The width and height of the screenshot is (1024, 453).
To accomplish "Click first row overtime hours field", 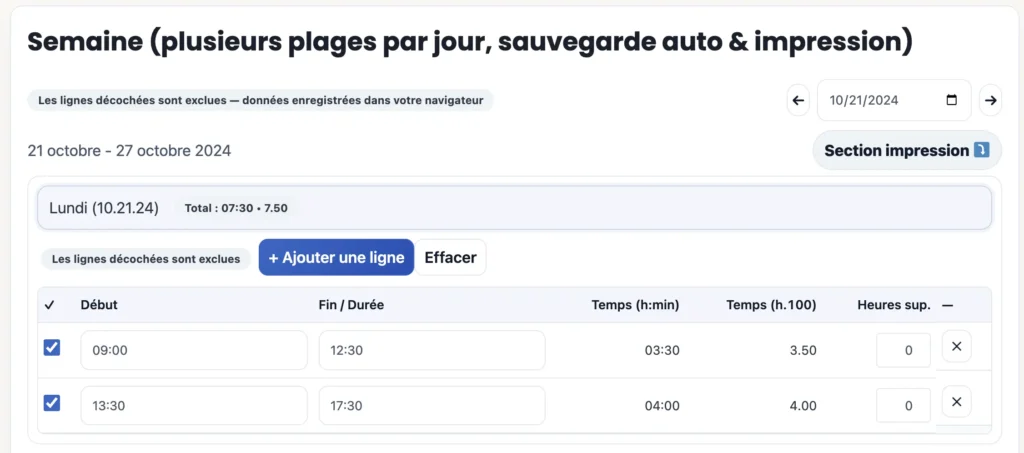I will pyautogui.click(x=904, y=350).
